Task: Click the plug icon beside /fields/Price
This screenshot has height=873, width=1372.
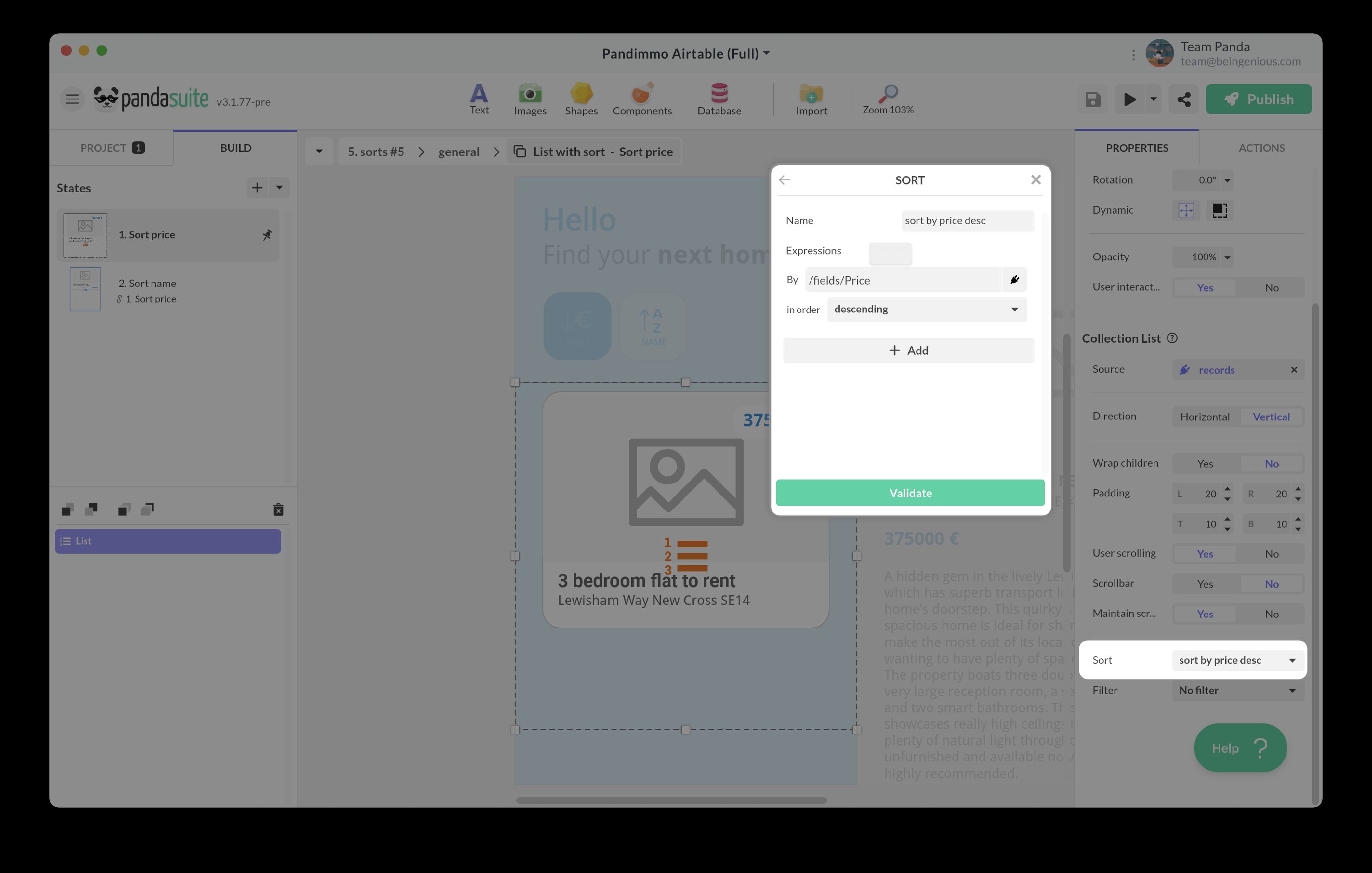Action: (1014, 280)
